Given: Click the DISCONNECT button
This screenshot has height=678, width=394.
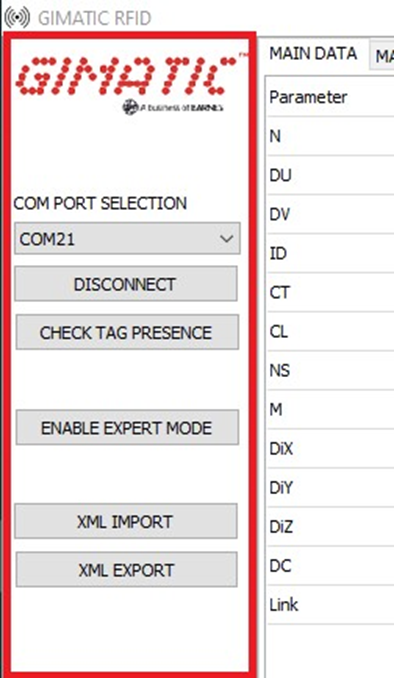Looking at the screenshot, I should [126, 284].
